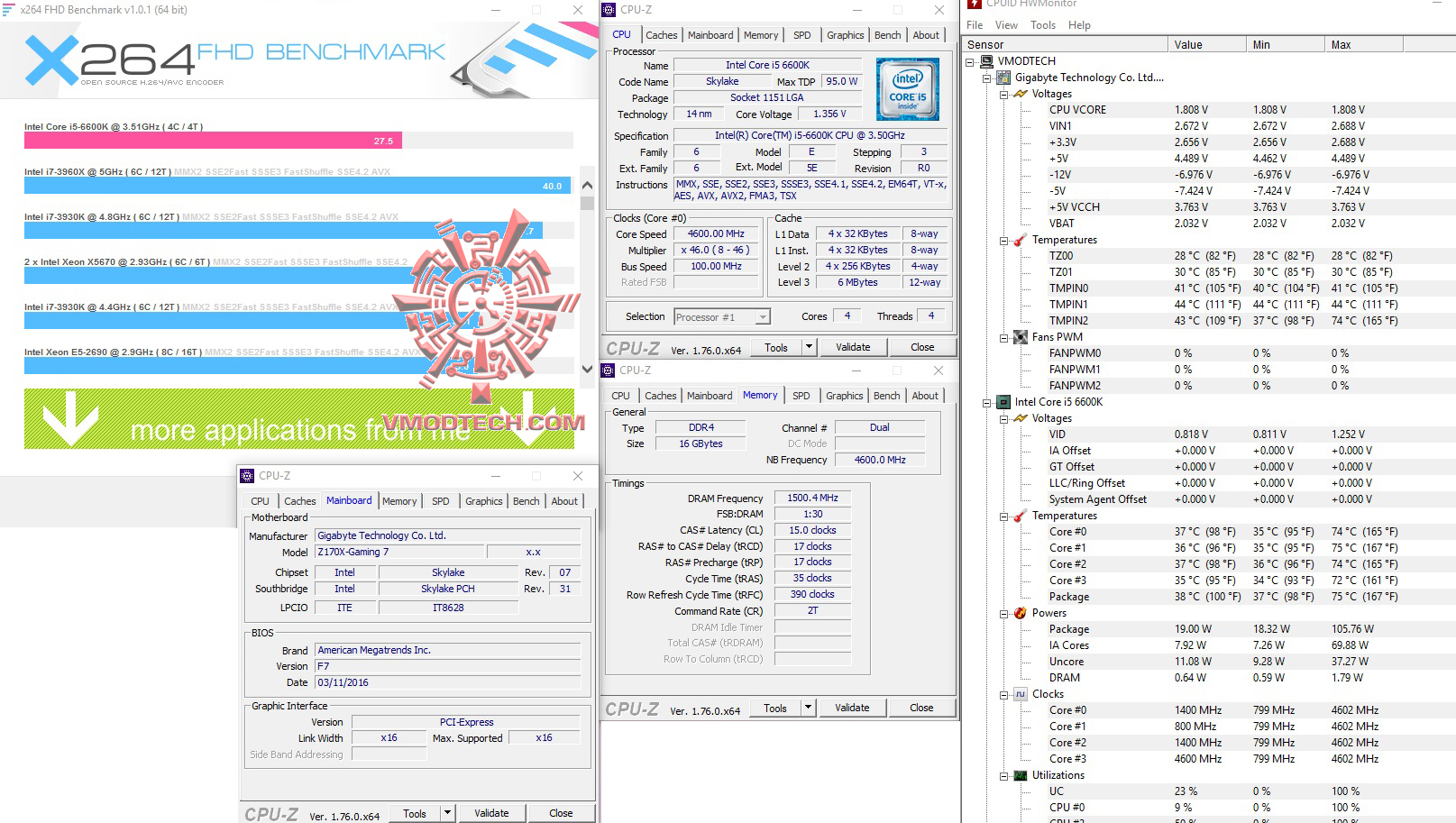Switch to the Graphics tab in the CPU-Z Mainboard tab window
1456x823 pixels.
coord(484,501)
